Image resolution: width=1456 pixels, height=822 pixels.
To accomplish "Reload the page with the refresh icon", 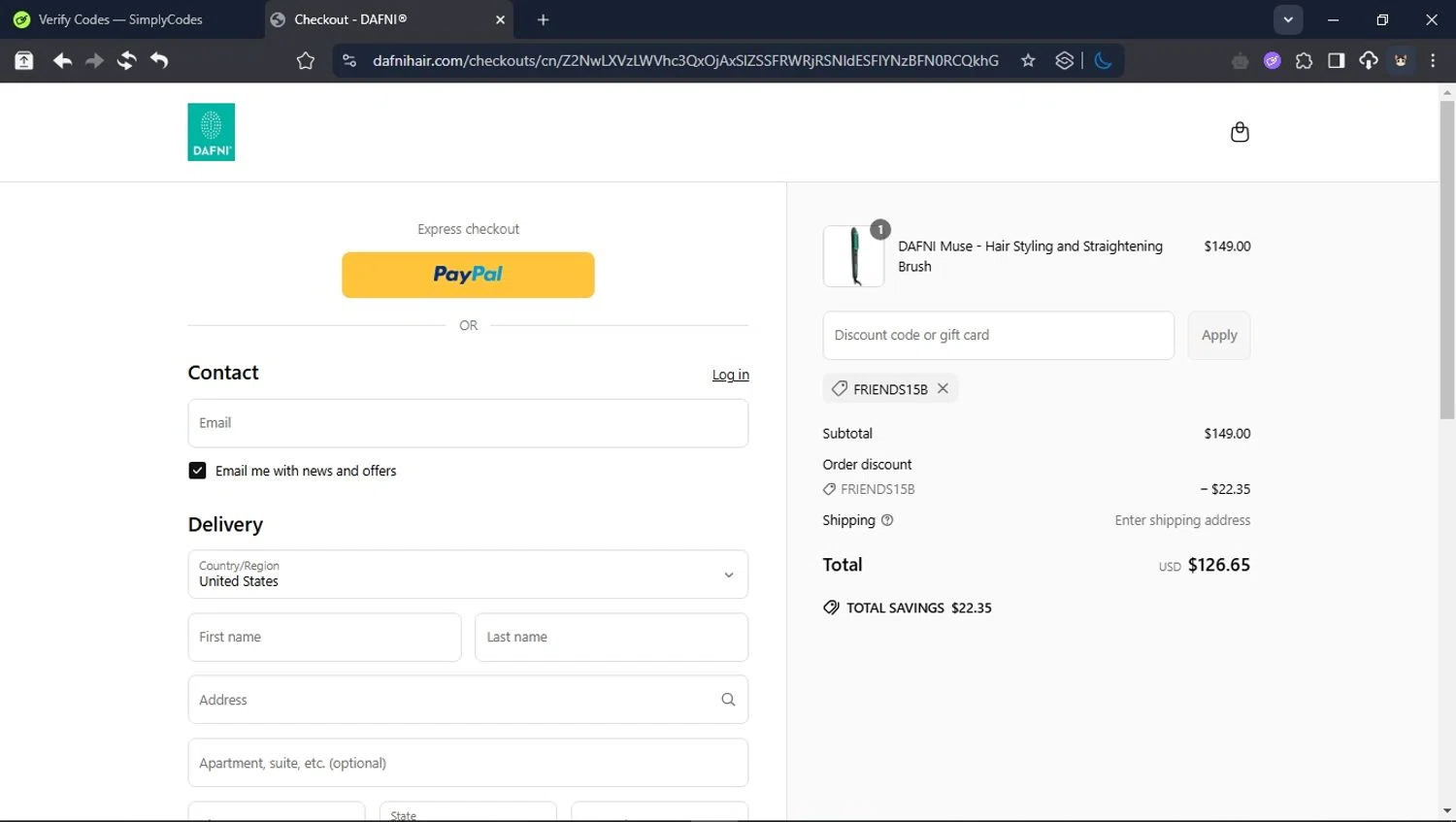I will point(126,61).
